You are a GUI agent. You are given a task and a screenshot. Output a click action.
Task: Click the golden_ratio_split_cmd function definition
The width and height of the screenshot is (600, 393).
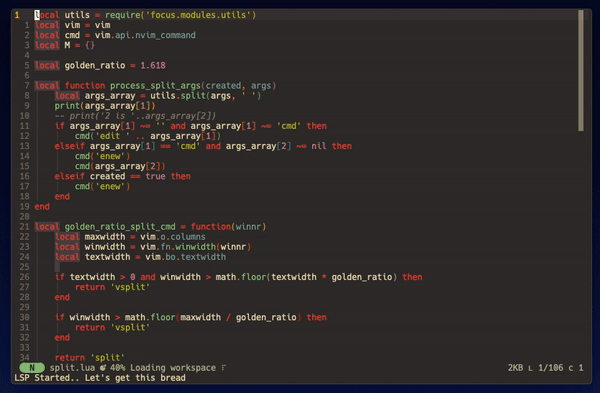click(x=120, y=227)
